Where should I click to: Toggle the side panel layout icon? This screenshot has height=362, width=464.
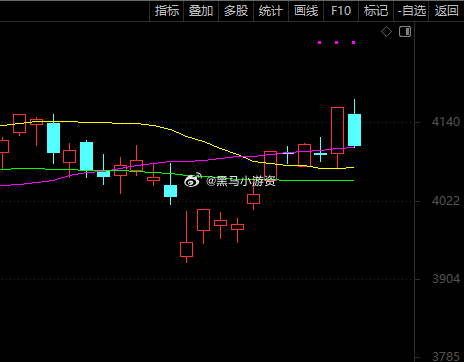click(405, 32)
